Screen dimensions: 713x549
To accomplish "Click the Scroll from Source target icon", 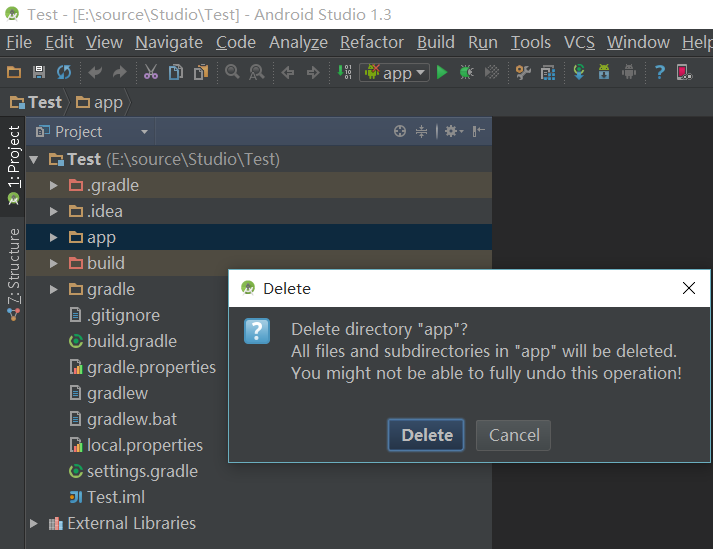I will coord(400,131).
